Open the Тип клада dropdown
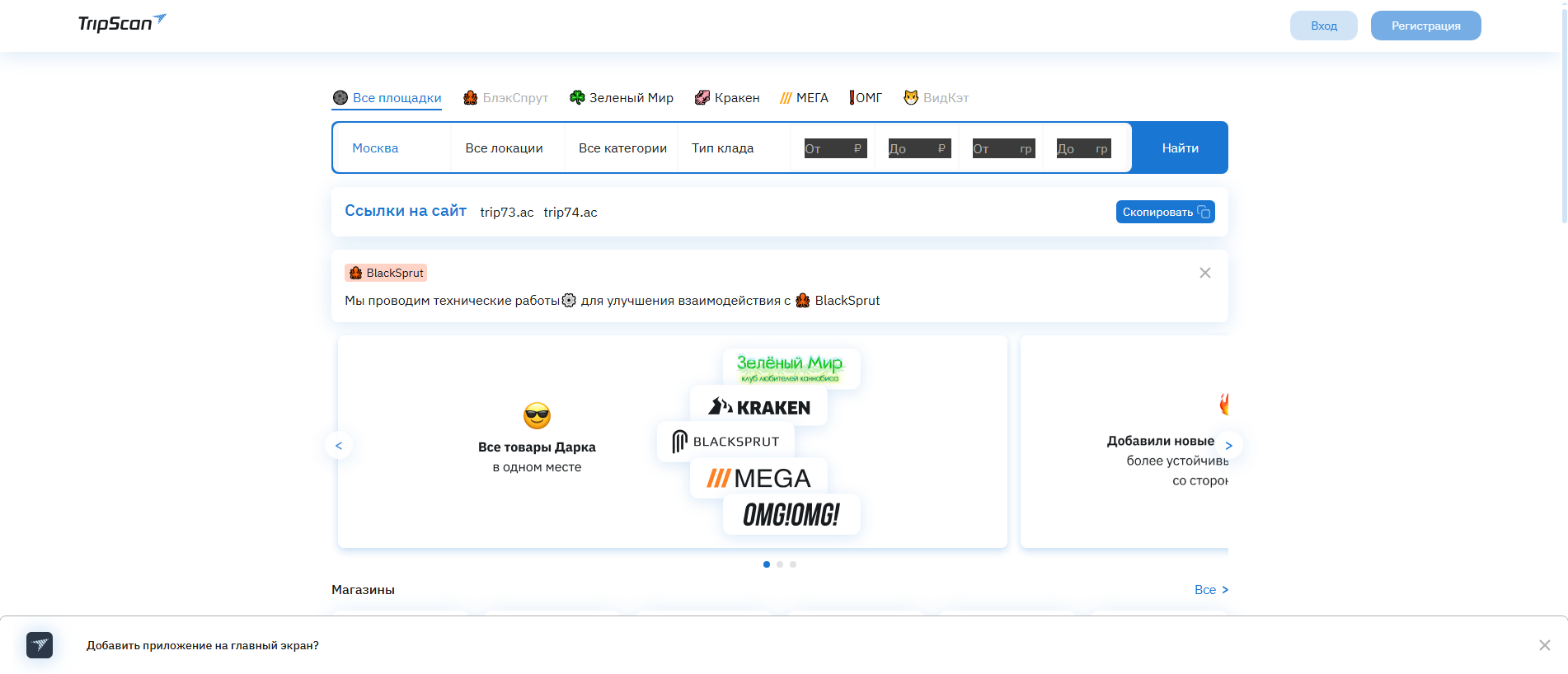Screen dimensions: 1568x674 (734, 148)
